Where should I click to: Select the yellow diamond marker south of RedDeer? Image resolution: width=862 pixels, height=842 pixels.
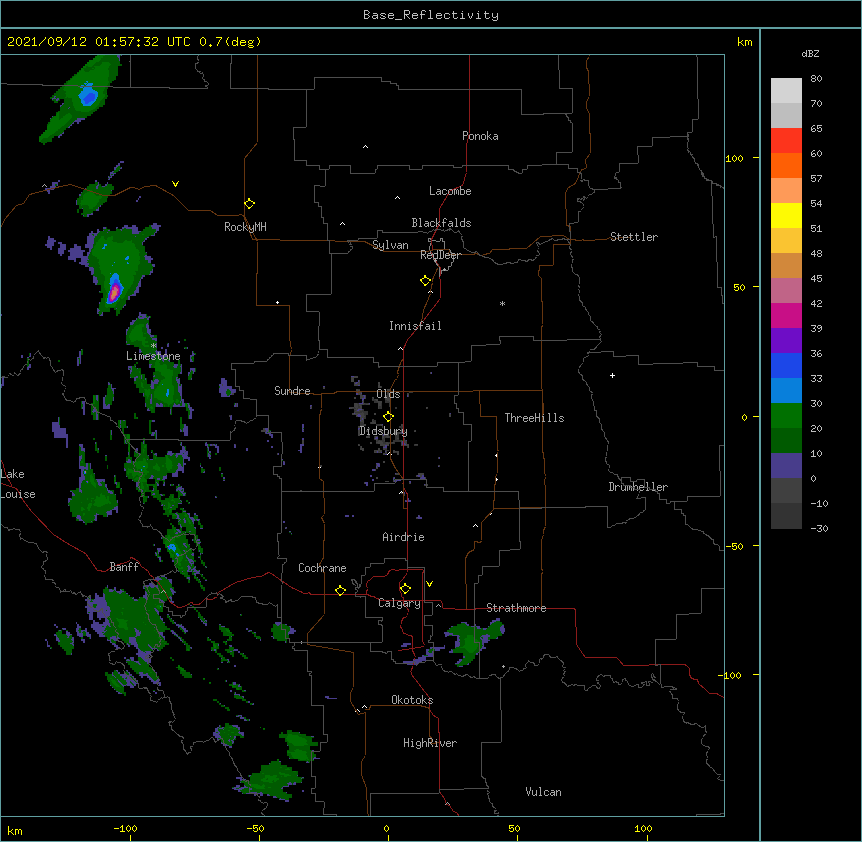coord(426,281)
